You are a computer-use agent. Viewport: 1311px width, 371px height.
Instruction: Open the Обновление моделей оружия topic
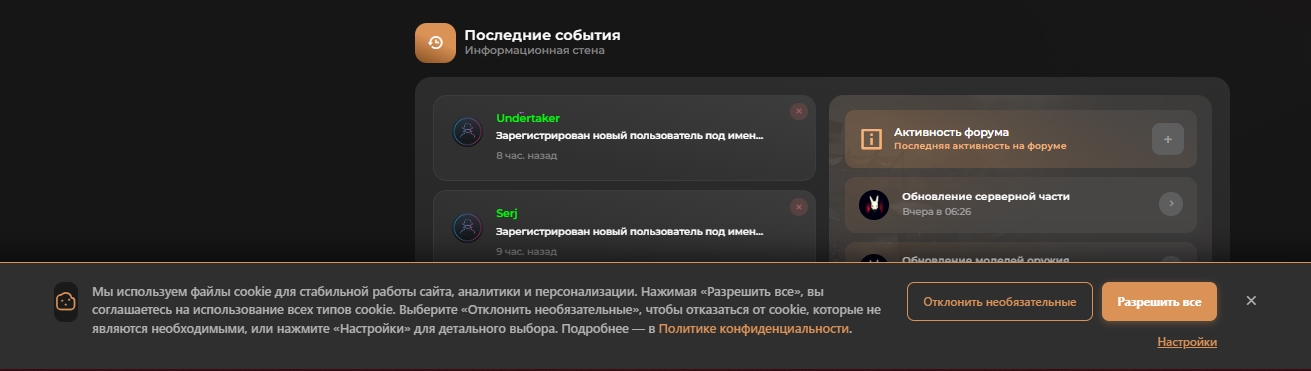coord(985,260)
